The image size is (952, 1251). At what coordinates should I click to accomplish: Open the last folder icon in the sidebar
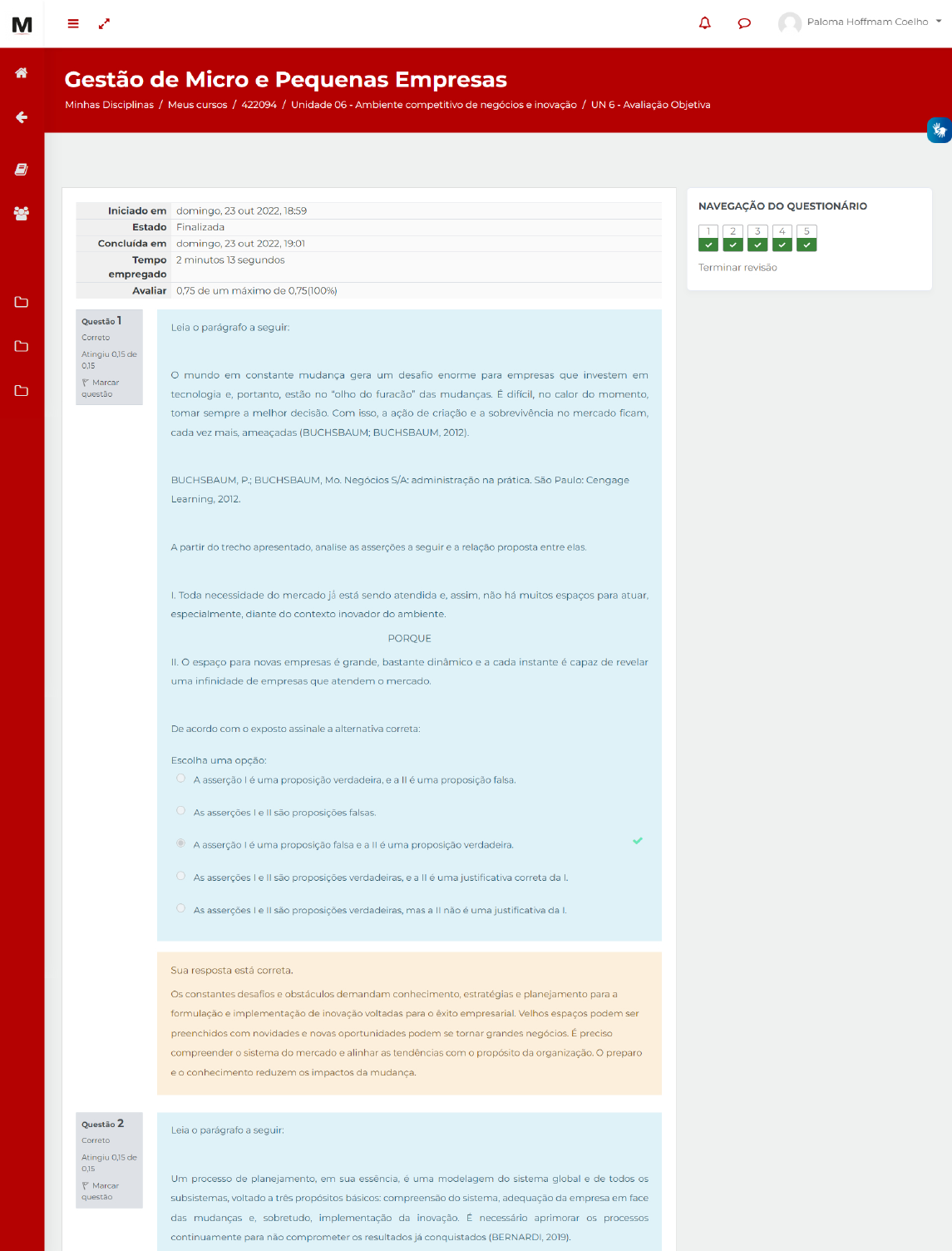click(x=22, y=391)
